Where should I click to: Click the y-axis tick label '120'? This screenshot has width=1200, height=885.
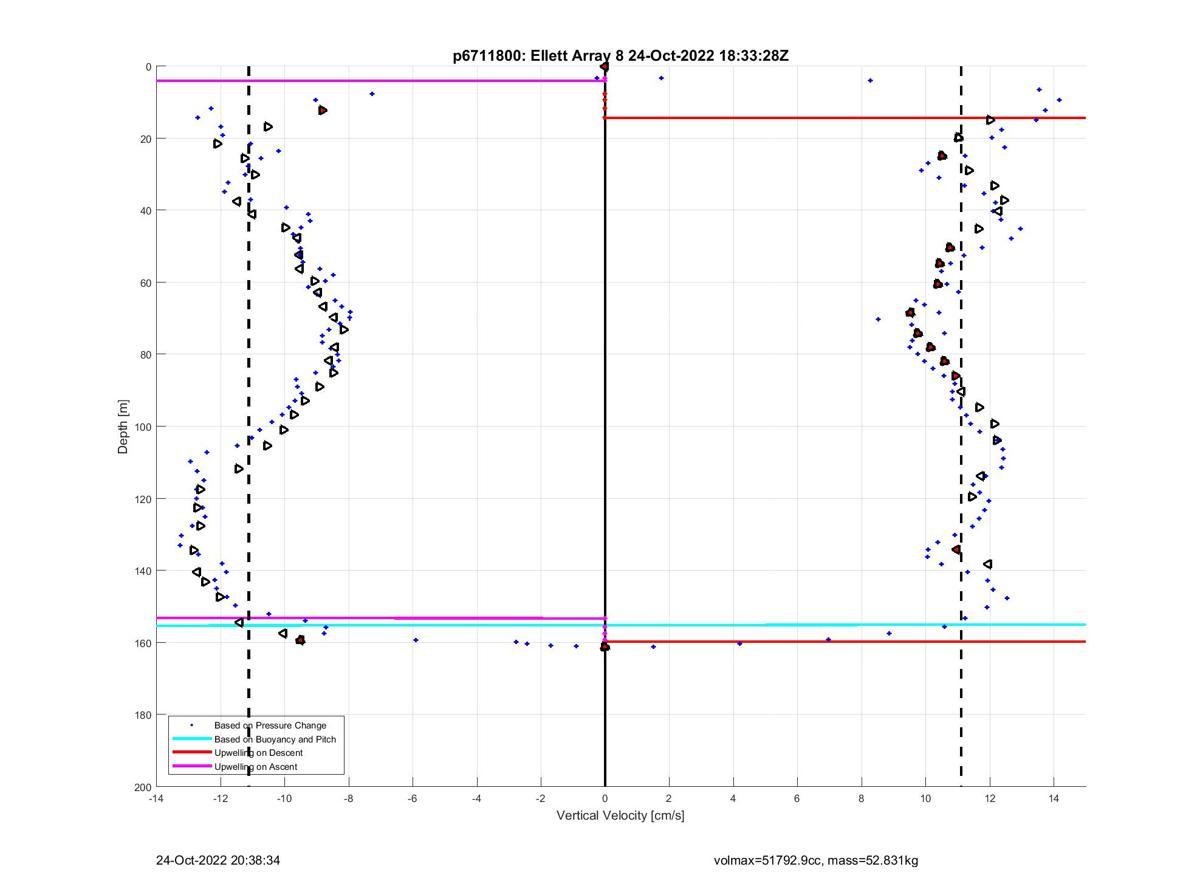pos(143,499)
